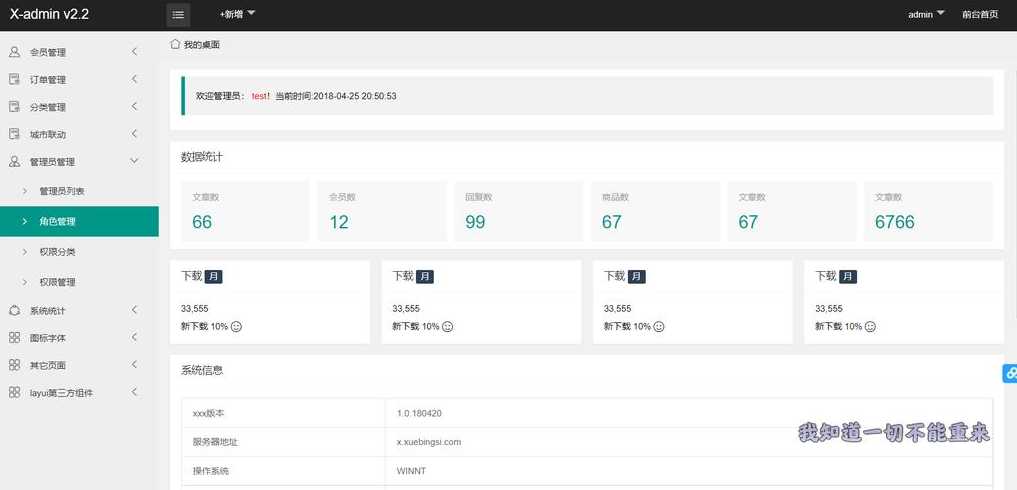Click the floating blue link icon at right edge
The height and width of the screenshot is (490, 1017).
click(1010, 373)
